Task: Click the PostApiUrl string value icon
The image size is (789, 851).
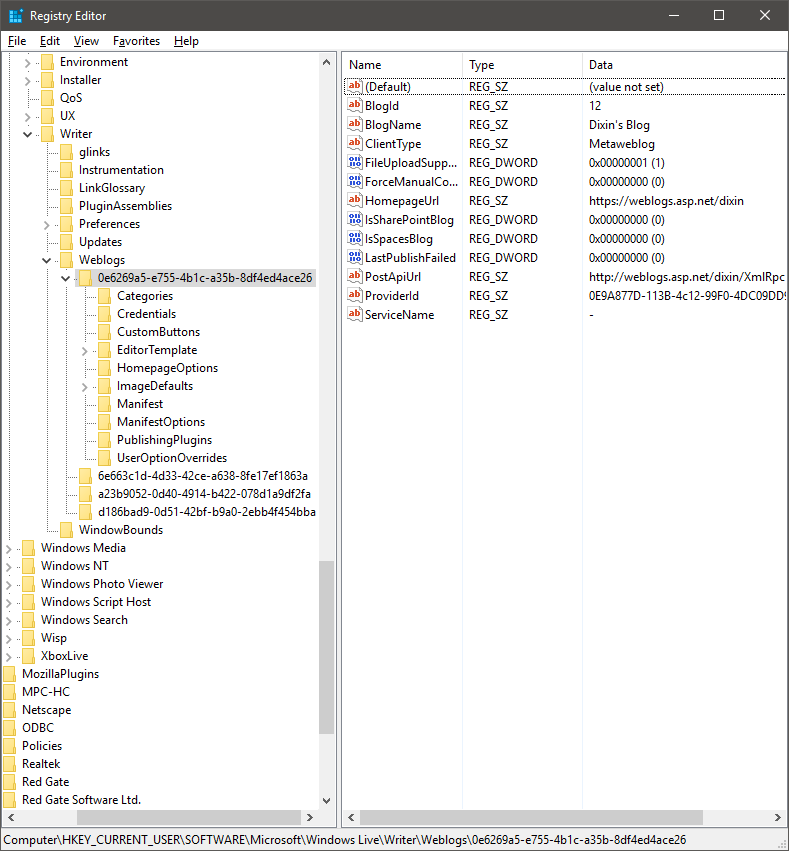Action: pyautogui.click(x=354, y=276)
